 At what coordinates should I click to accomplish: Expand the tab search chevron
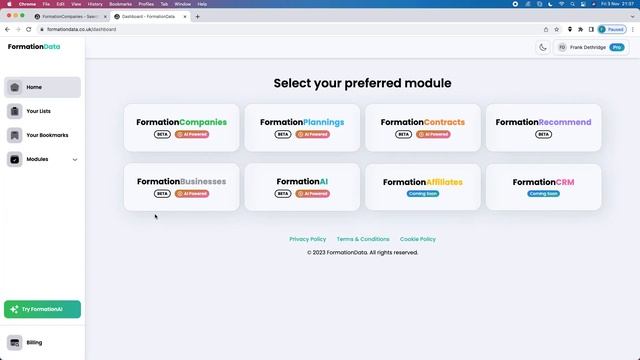pos(633,17)
